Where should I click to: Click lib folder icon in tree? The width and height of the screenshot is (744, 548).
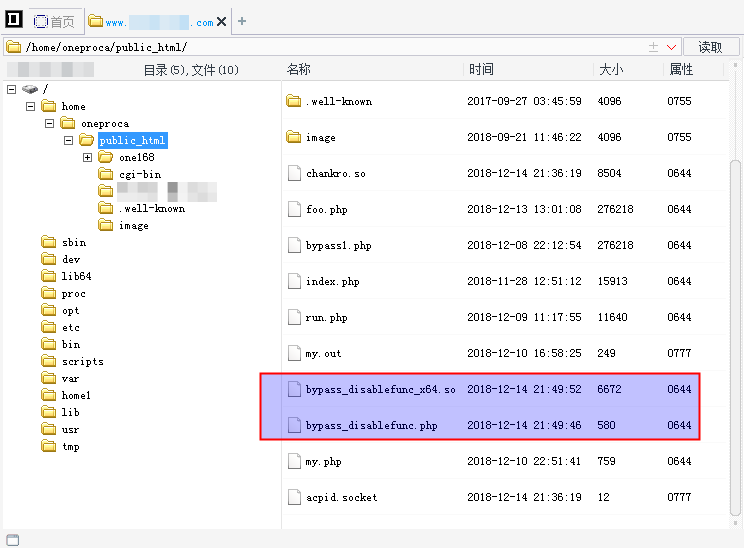coord(49,412)
